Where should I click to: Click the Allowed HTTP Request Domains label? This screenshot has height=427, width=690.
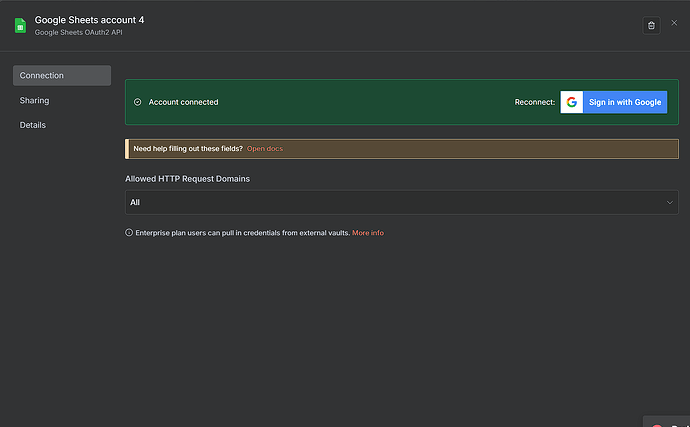pyautogui.click(x=187, y=178)
